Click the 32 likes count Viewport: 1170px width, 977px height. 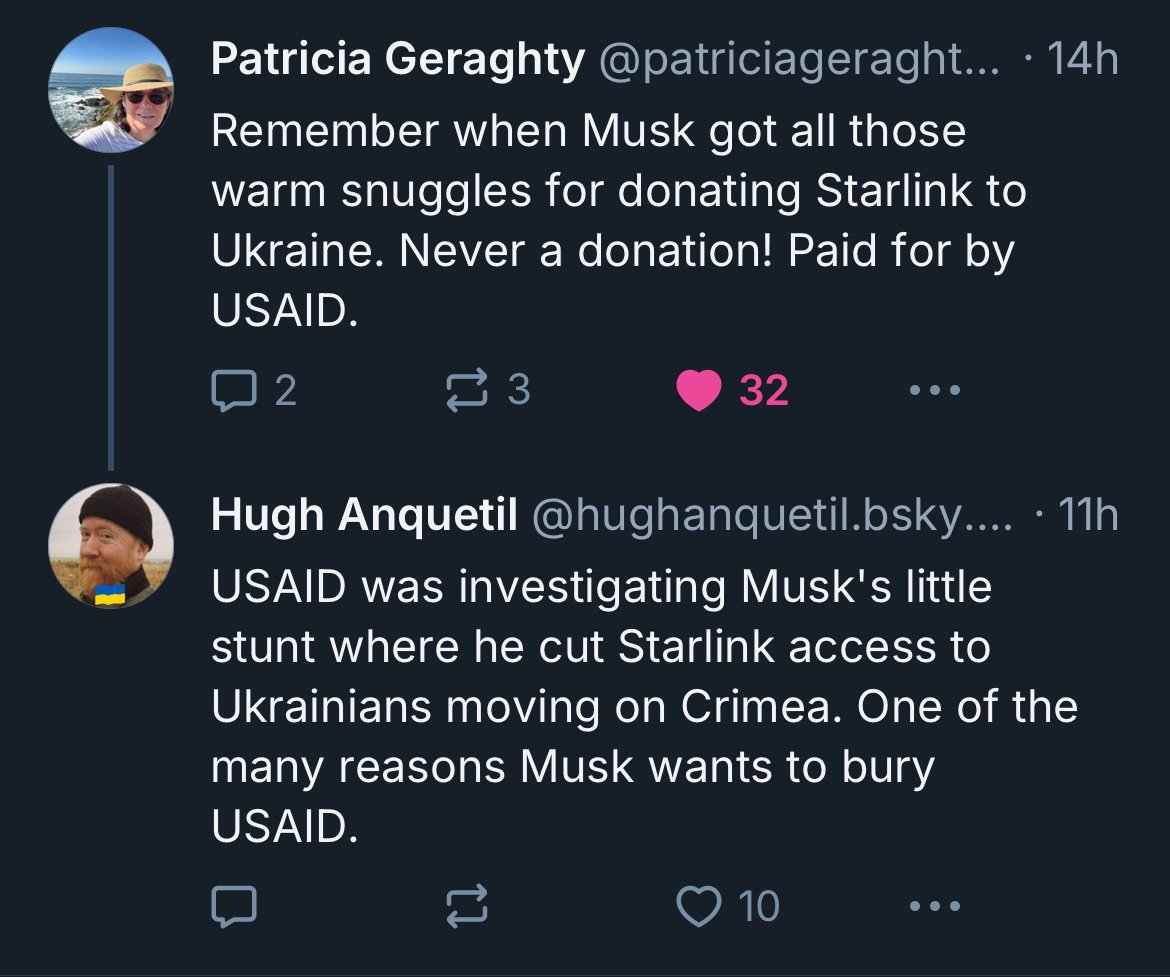tap(764, 391)
